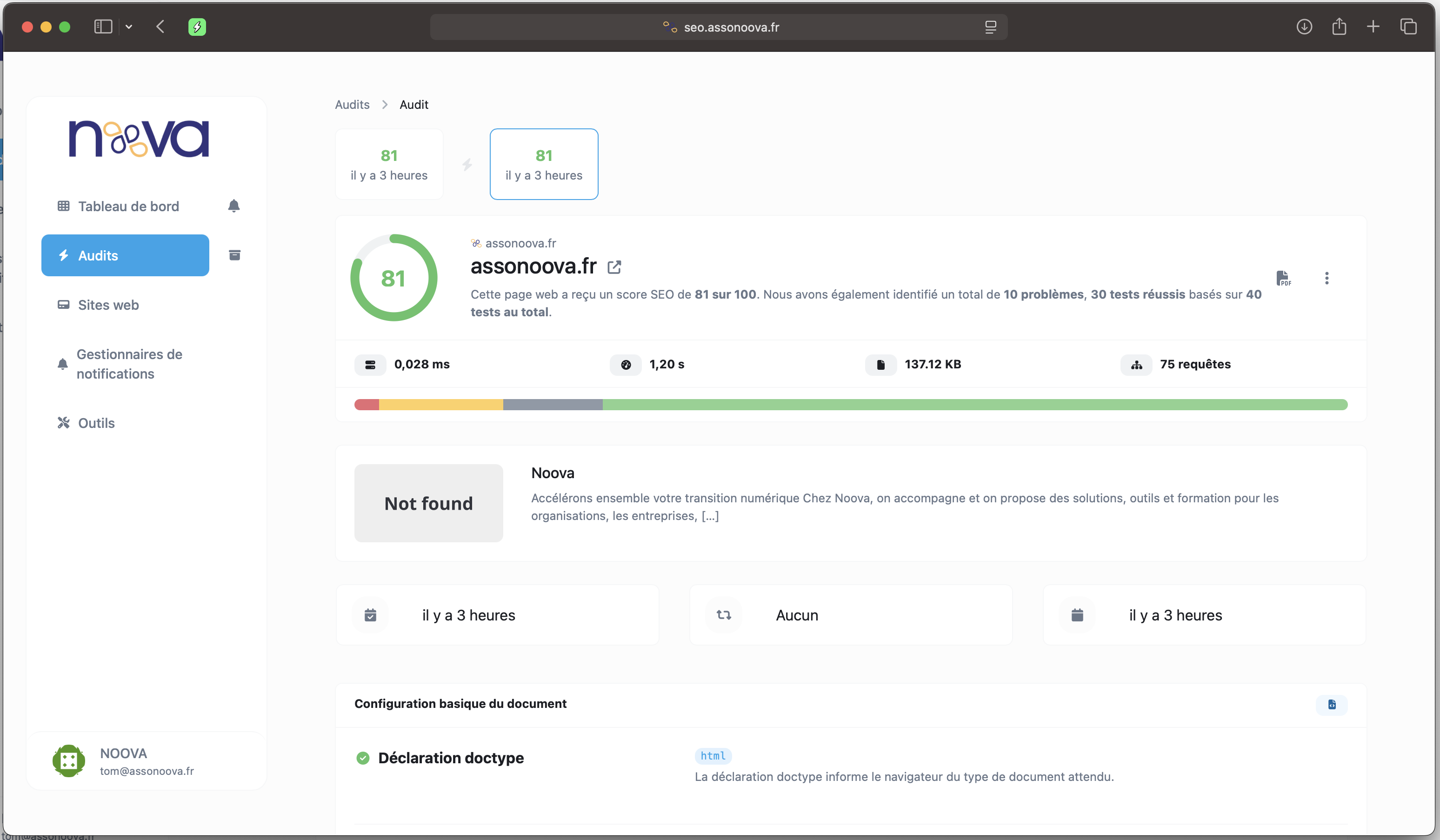This screenshot has width=1440, height=840.
Task: Open the Sites web section
Action: point(108,305)
